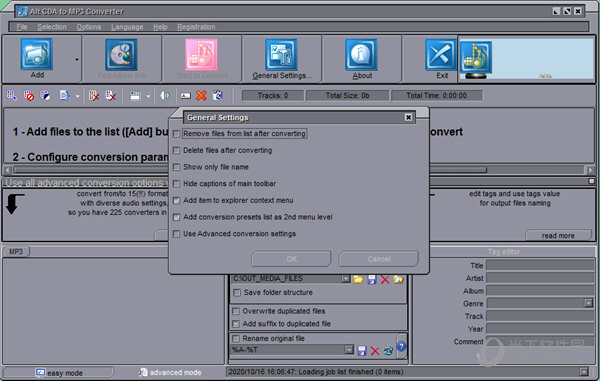This screenshot has height=381, width=600.
Task: Expand the status bar log dropdown
Action: click(x=584, y=371)
